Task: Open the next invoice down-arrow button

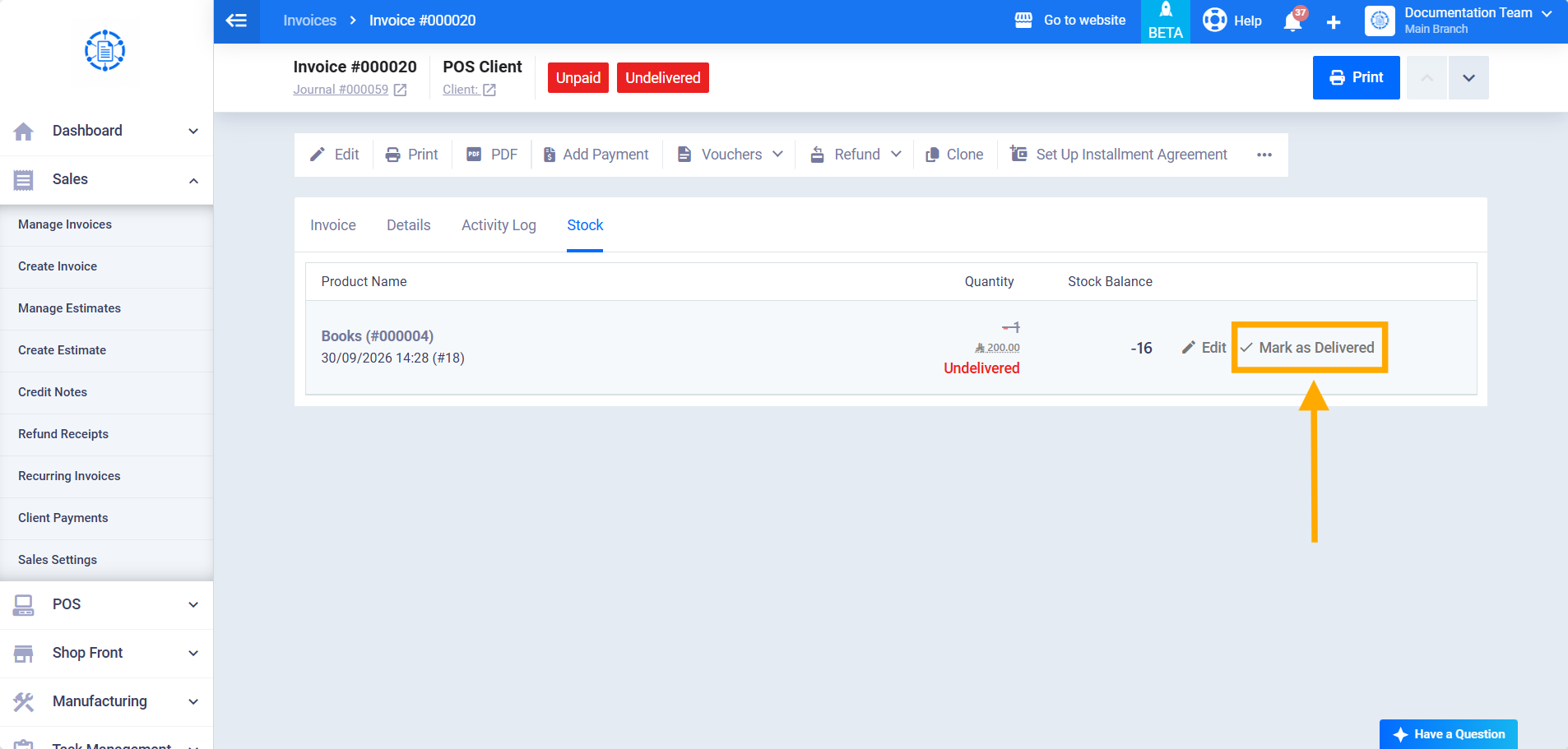Action: point(1468,78)
